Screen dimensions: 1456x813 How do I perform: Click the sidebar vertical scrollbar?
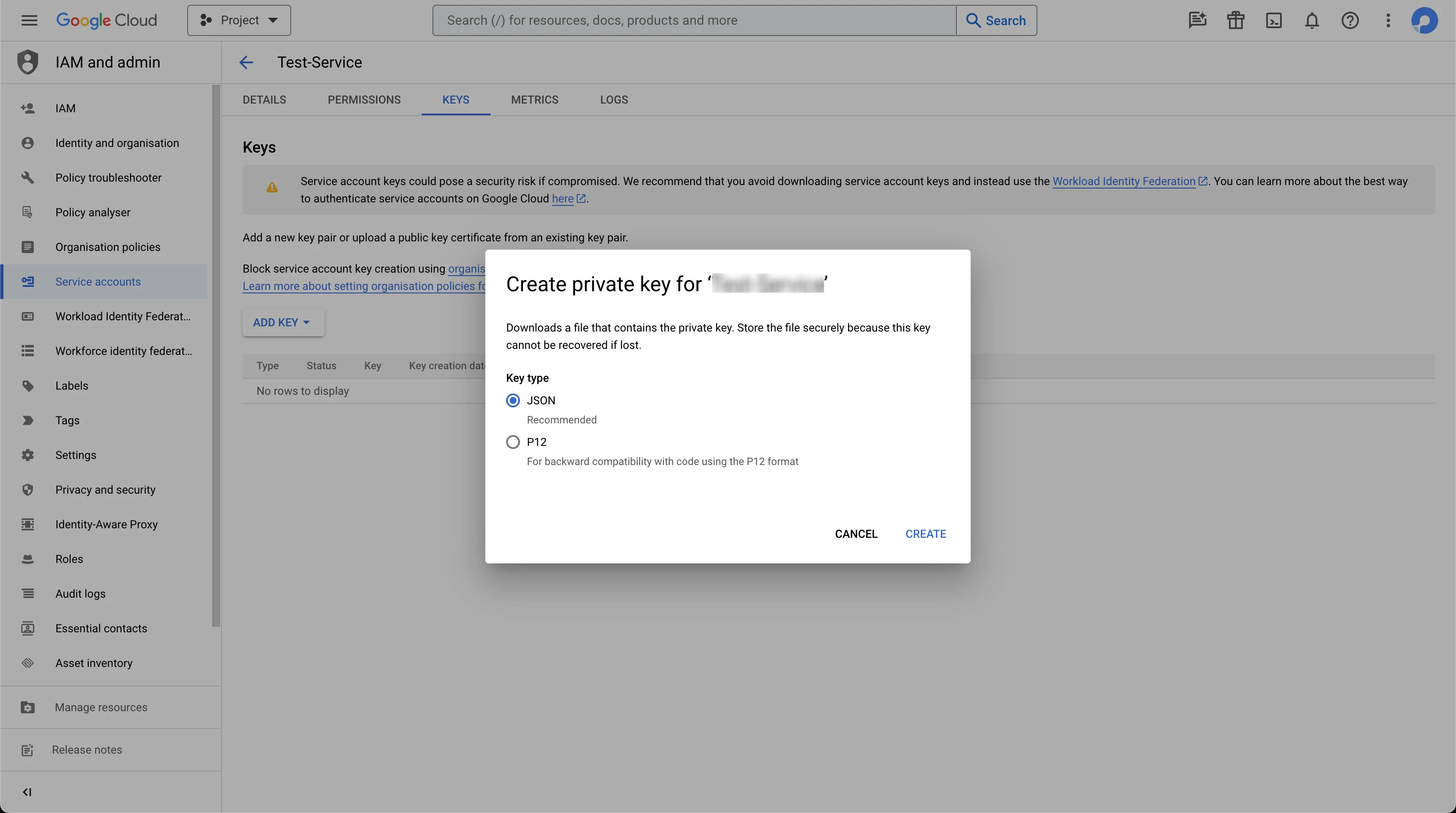(216, 356)
